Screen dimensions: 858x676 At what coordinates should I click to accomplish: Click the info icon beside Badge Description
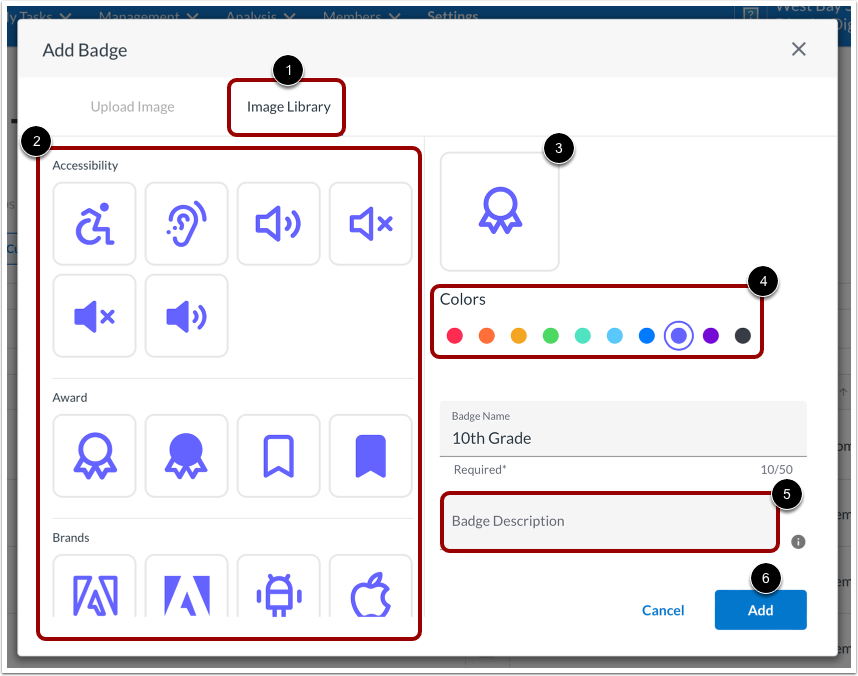coord(798,542)
